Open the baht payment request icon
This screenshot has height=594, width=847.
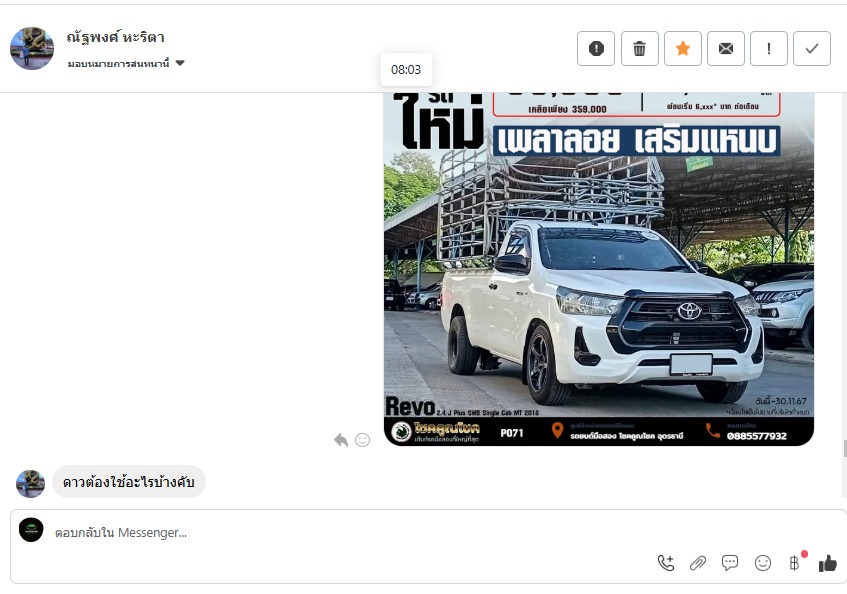coord(795,563)
